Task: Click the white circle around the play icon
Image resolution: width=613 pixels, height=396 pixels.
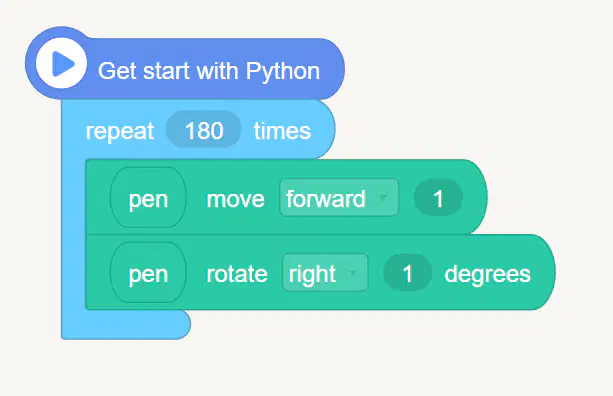Action: click(x=61, y=63)
